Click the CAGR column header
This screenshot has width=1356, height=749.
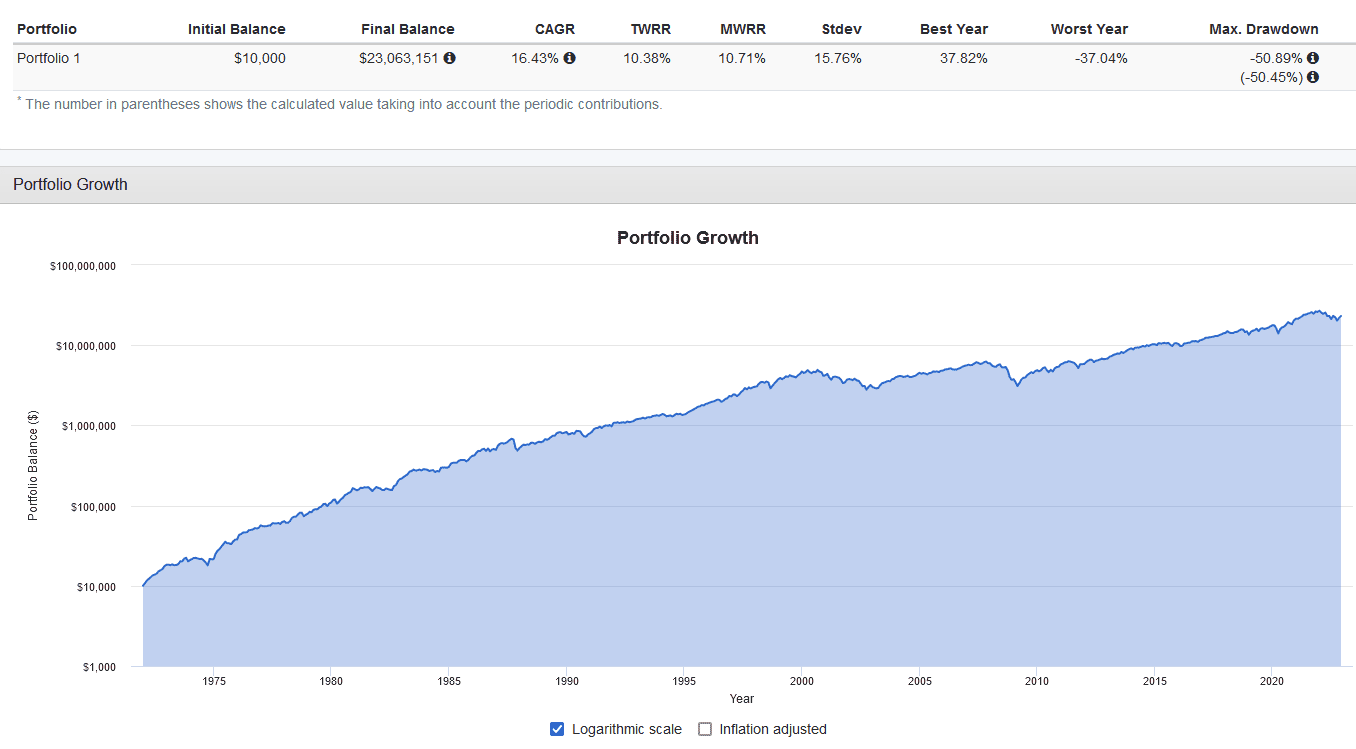click(555, 29)
